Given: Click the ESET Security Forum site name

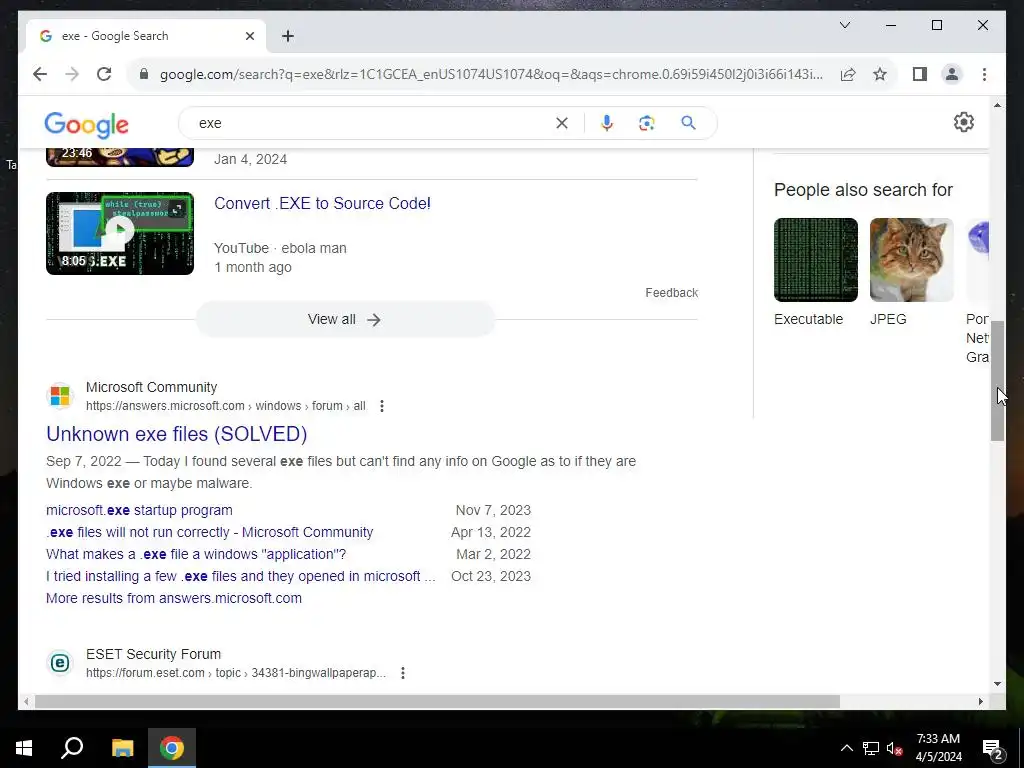Looking at the screenshot, I should (153, 654).
